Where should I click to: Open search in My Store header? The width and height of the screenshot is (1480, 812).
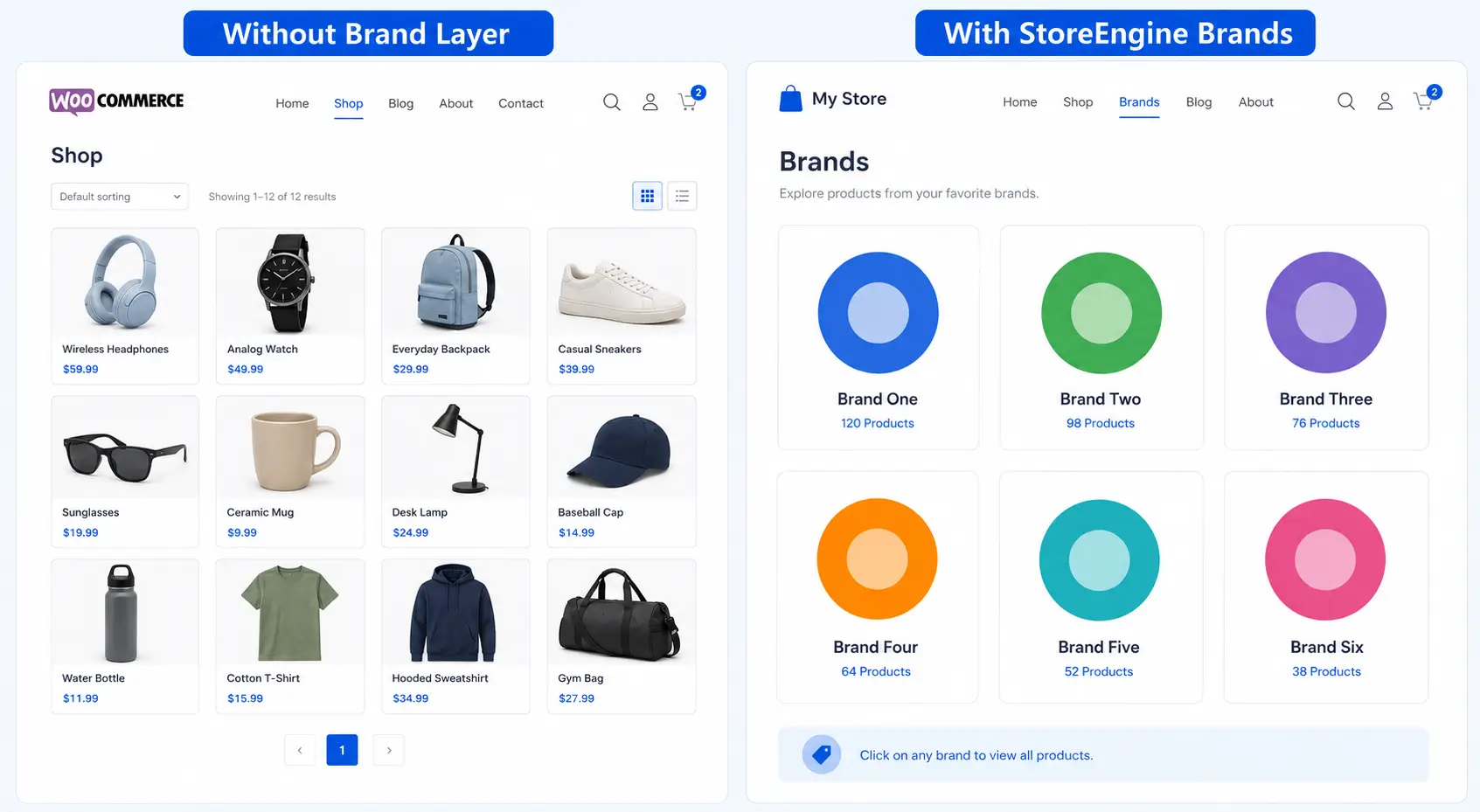[1346, 101]
